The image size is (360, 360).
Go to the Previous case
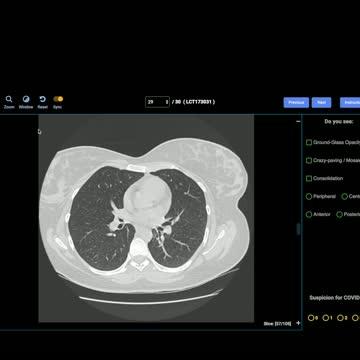click(x=296, y=102)
